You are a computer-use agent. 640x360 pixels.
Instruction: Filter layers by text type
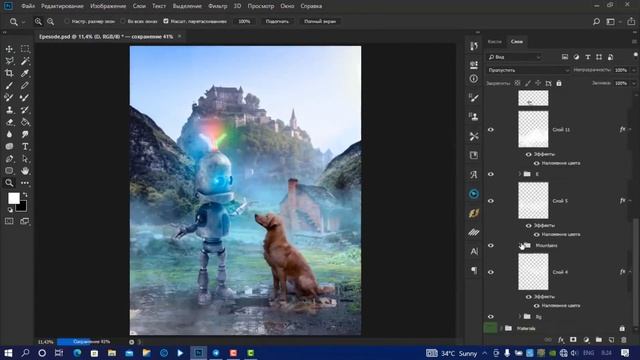tap(588, 57)
